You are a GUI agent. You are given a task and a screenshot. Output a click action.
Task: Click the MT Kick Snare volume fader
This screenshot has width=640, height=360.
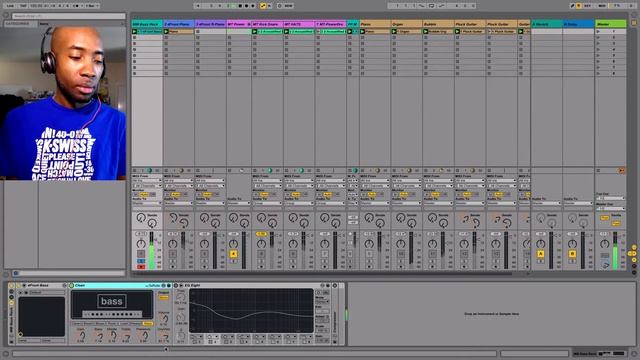(272, 250)
